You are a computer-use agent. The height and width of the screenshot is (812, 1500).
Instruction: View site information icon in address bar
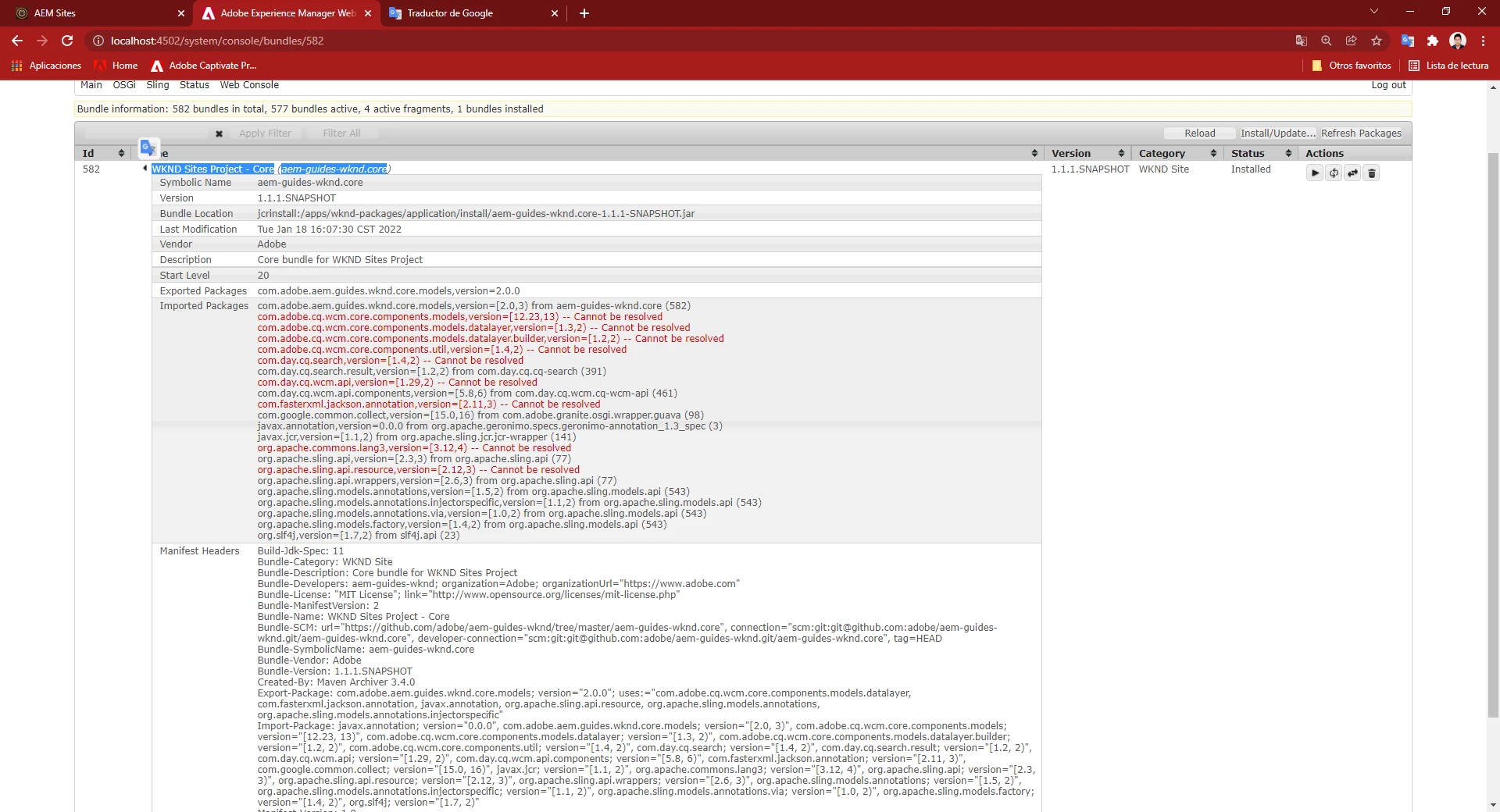98,41
